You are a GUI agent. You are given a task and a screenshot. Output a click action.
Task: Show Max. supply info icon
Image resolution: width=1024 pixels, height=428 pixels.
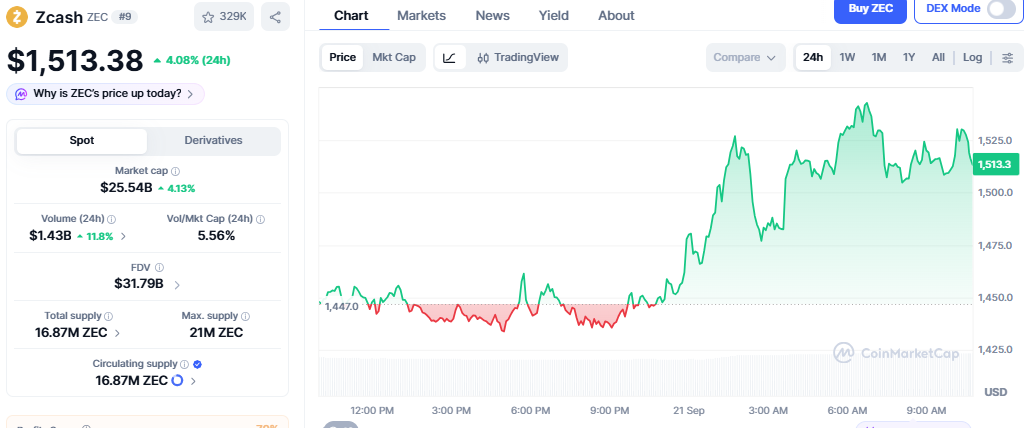pyautogui.click(x=246, y=316)
